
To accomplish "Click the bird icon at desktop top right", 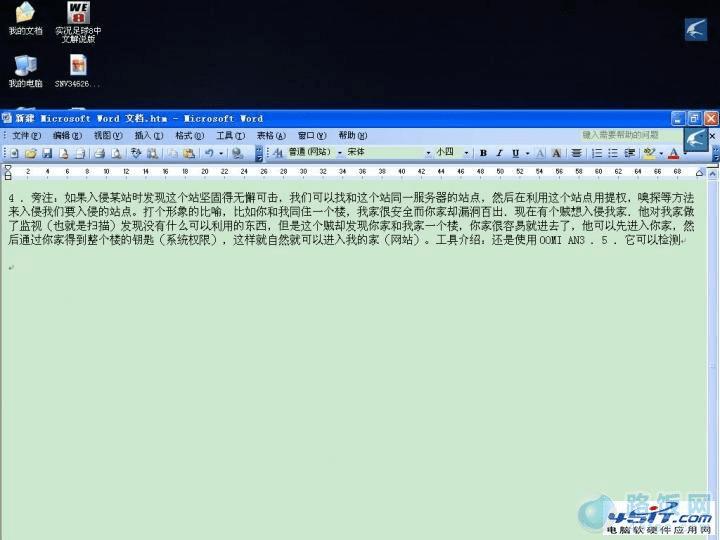I will click(696, 29).
